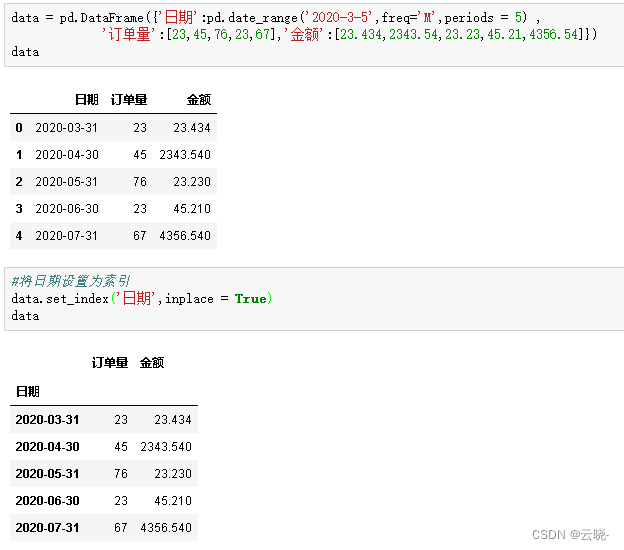Click value 23.434 in first table
The height and width of the screenshot is (550, 624).
192,128
